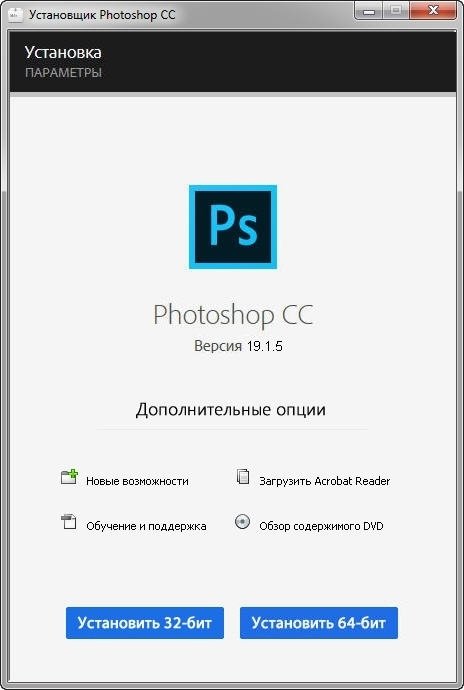Screen dimensions: 464x690
Task: Click the Training and Support icon
Action: [69, 522]
